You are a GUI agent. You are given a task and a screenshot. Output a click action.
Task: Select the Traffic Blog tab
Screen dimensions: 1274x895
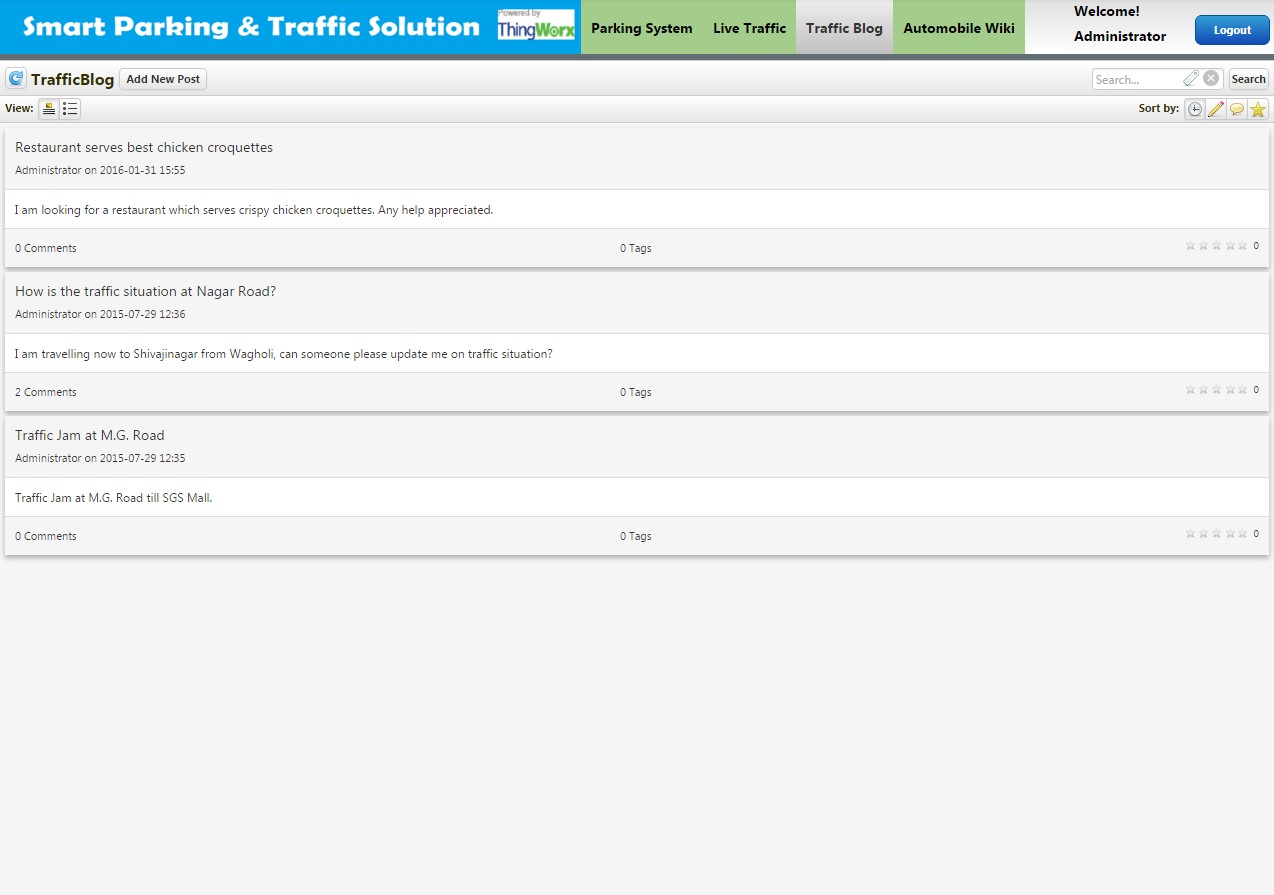tap(844, 28)
